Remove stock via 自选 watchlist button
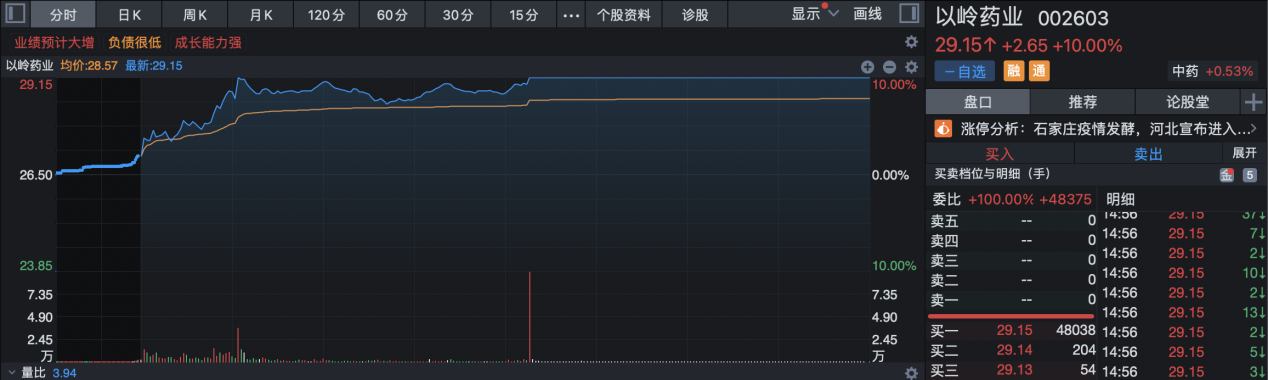Viewport: 1268px width, 380px height. [x=965, y=71]
